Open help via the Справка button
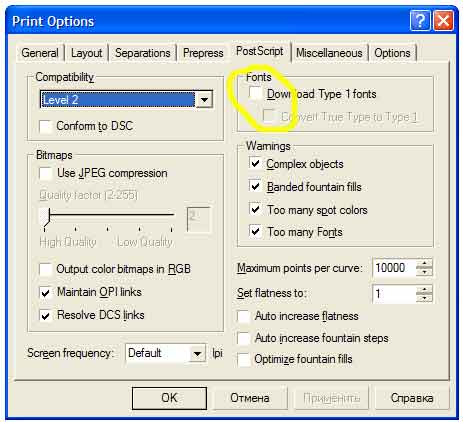 (x=412, y=398)
